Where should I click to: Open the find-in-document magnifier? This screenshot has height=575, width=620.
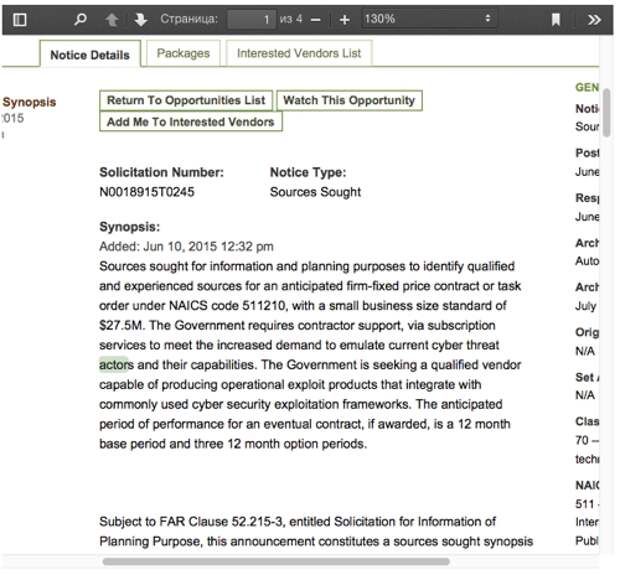pos(80,19)
